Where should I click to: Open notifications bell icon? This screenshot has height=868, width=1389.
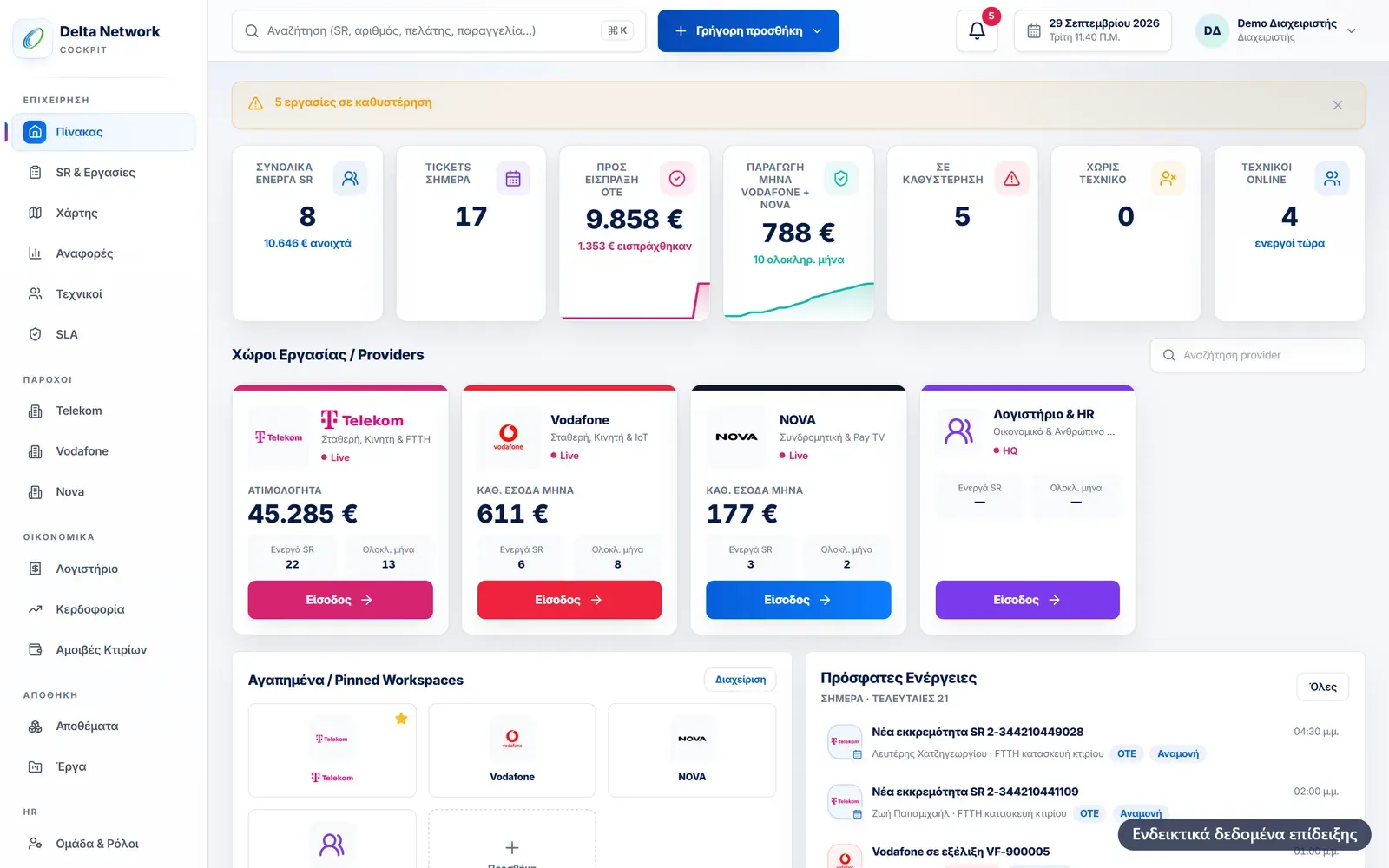pos(977,31)
